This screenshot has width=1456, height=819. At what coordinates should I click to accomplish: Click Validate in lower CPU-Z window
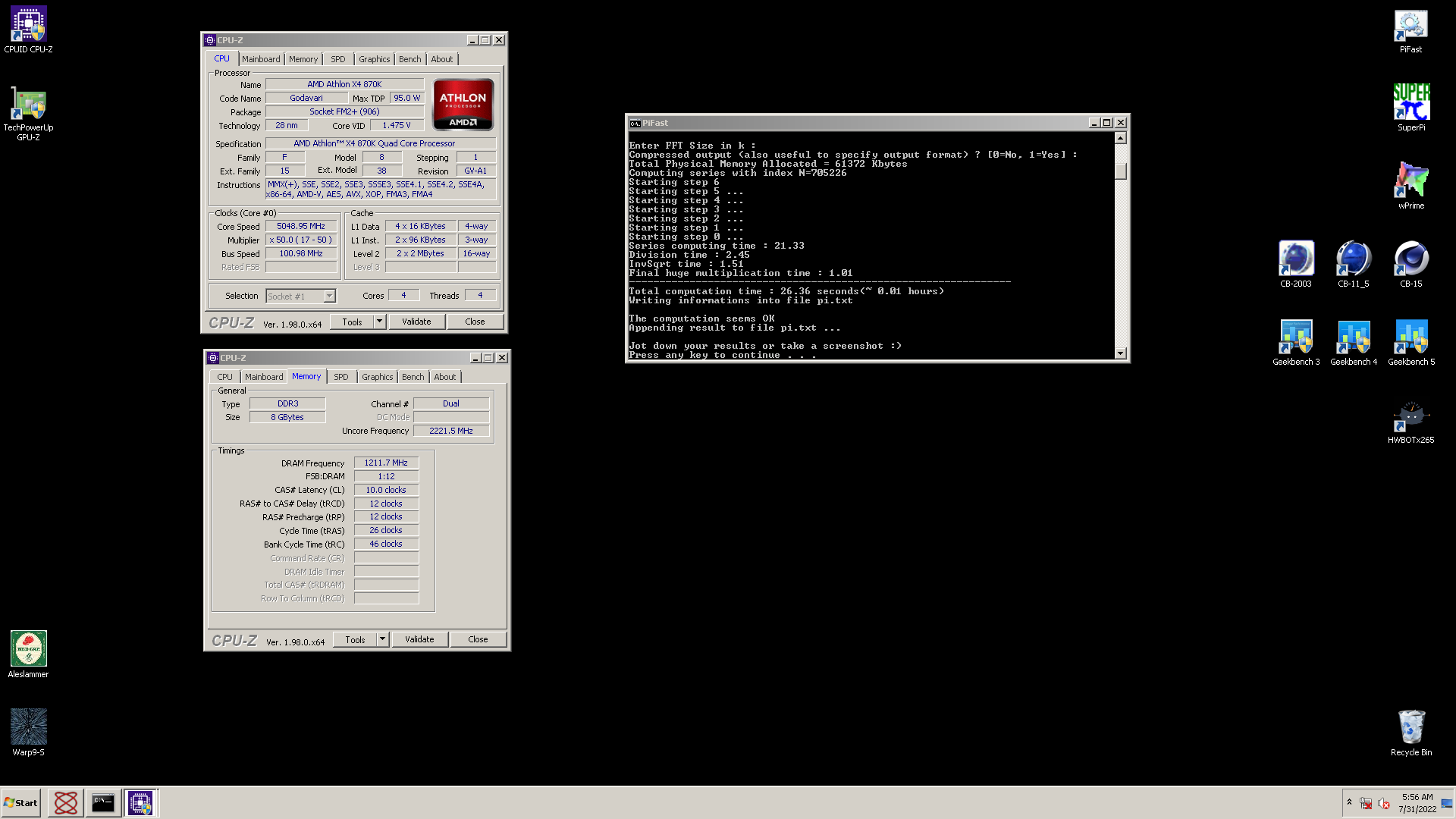(419, 640)
